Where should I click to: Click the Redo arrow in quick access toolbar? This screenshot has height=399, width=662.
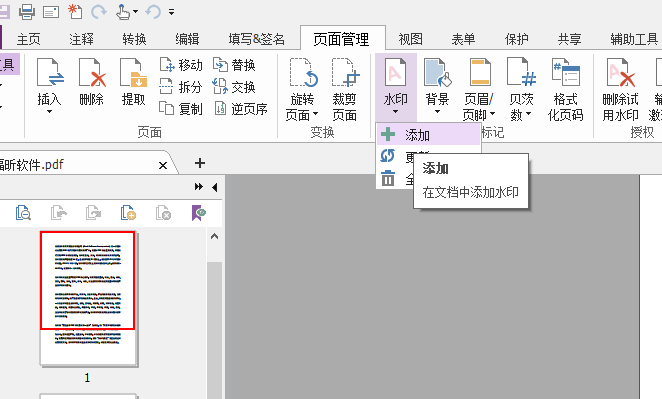(98, 11)
